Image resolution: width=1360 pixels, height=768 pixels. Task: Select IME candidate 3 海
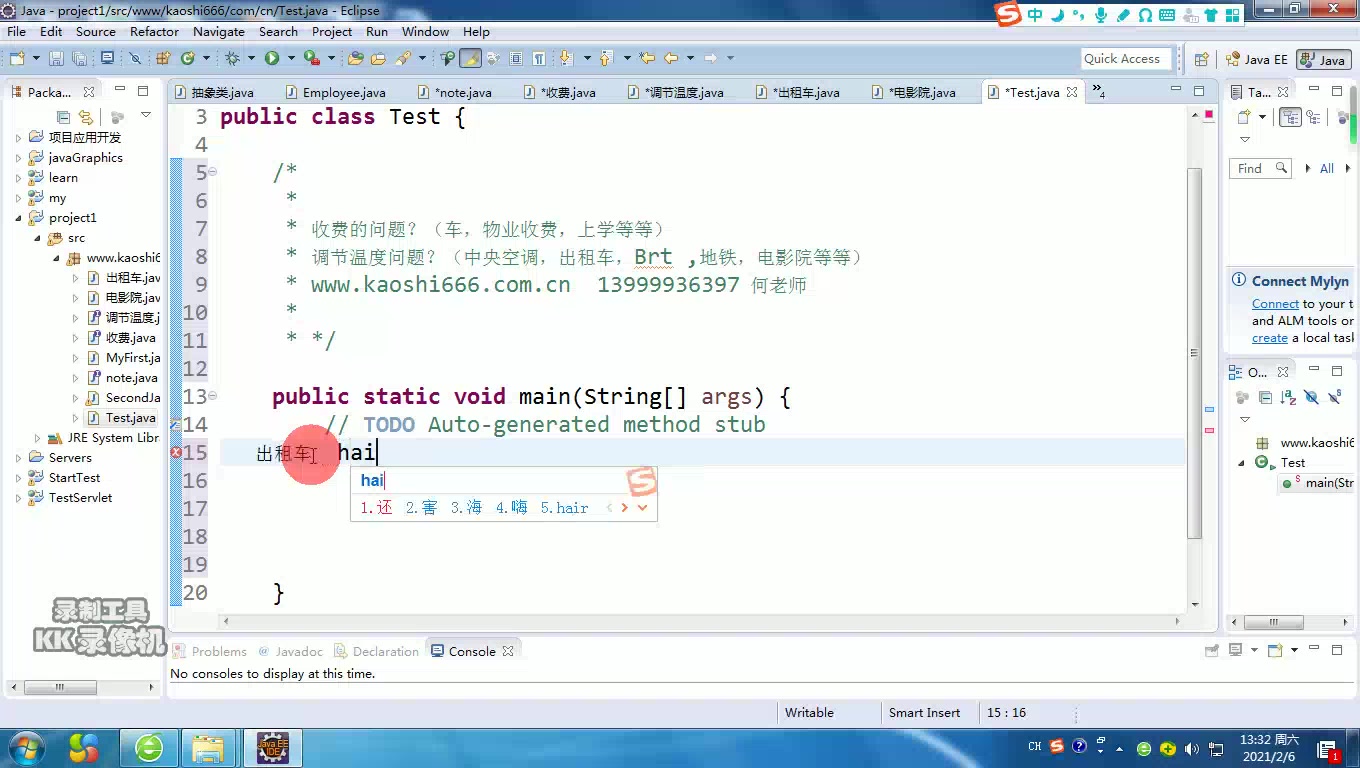466,508
